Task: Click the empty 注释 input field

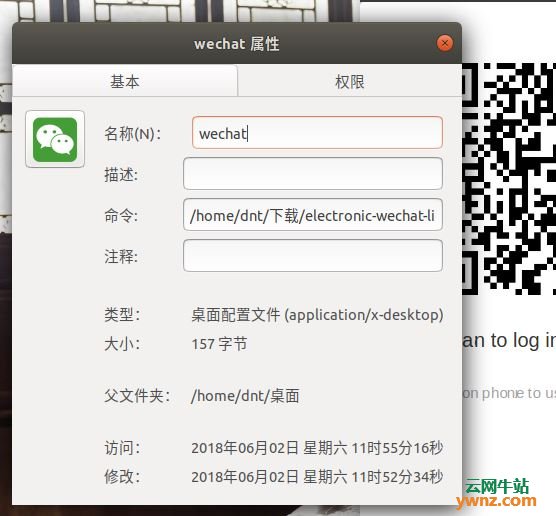Action: pyautogui.click(x=313, y=256)
